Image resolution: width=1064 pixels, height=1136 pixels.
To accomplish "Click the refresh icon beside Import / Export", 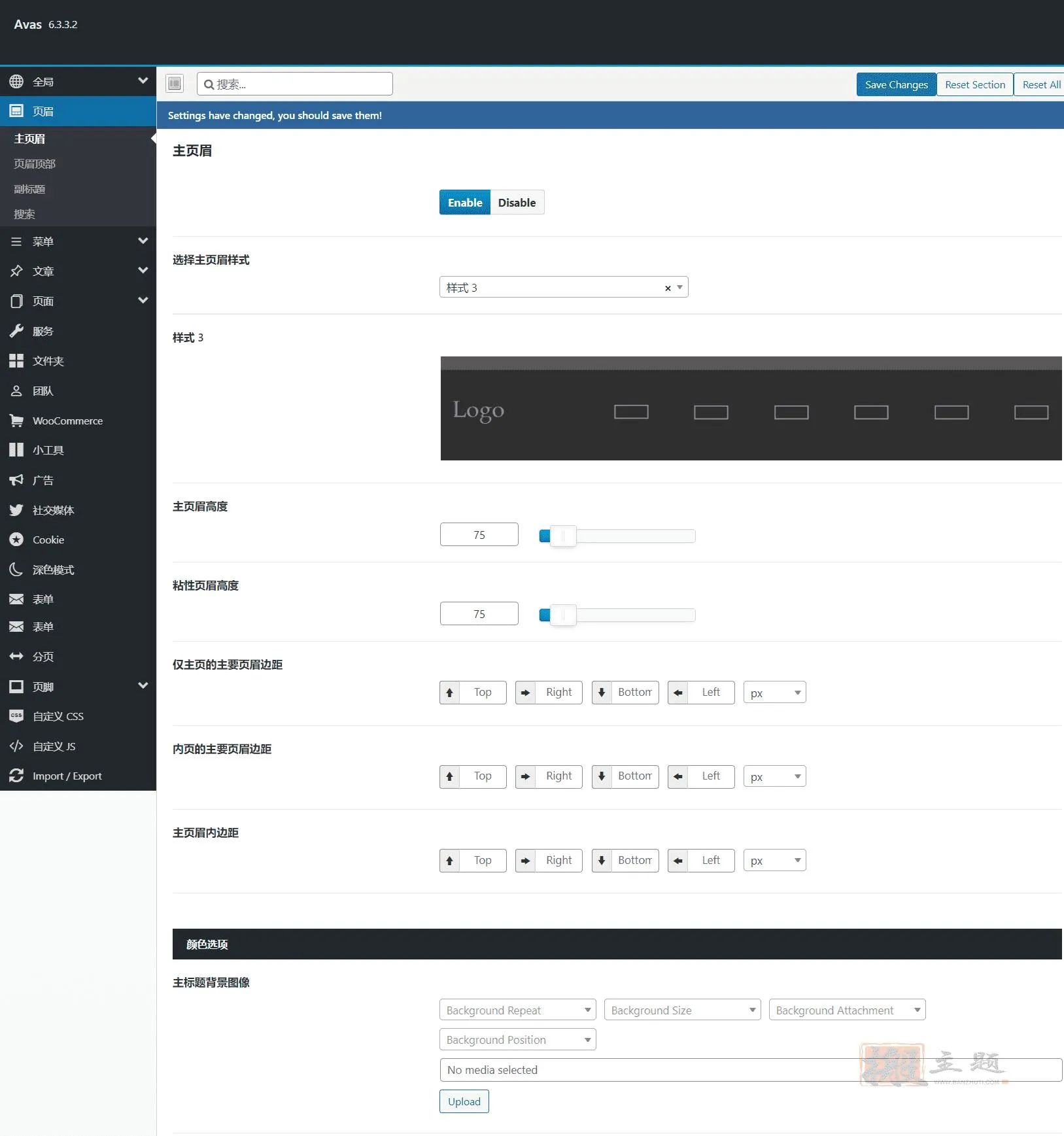I will (x=16, y=776).
